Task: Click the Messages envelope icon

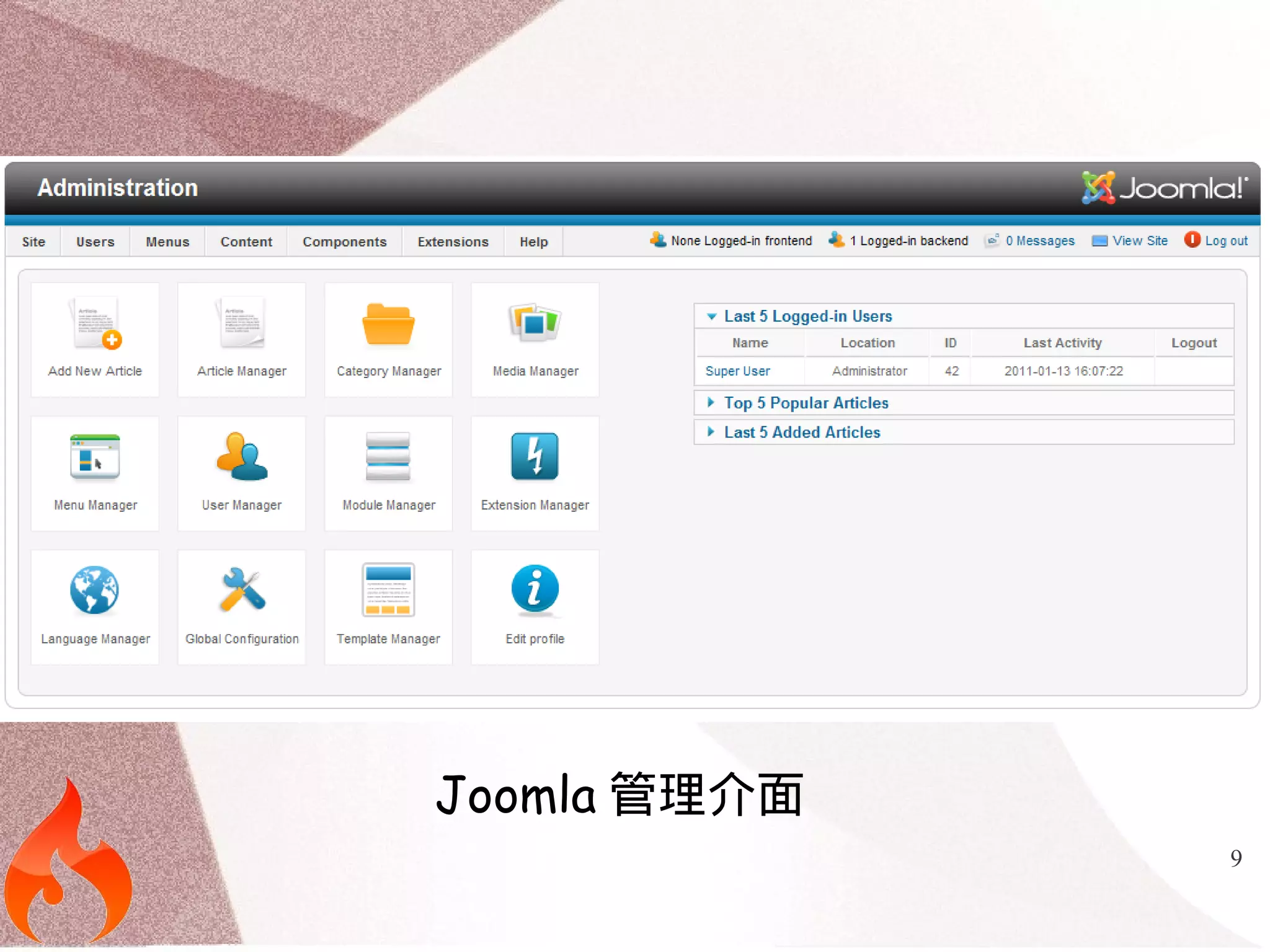Action: pos(992,240)
